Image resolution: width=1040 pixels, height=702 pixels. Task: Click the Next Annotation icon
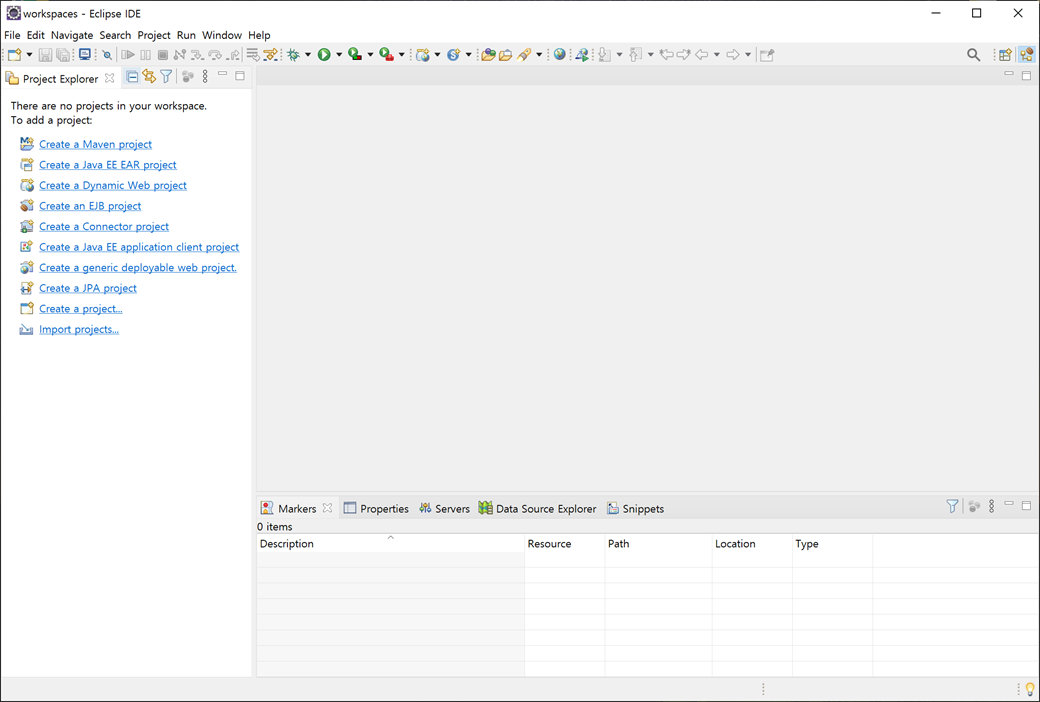(604, 55)
